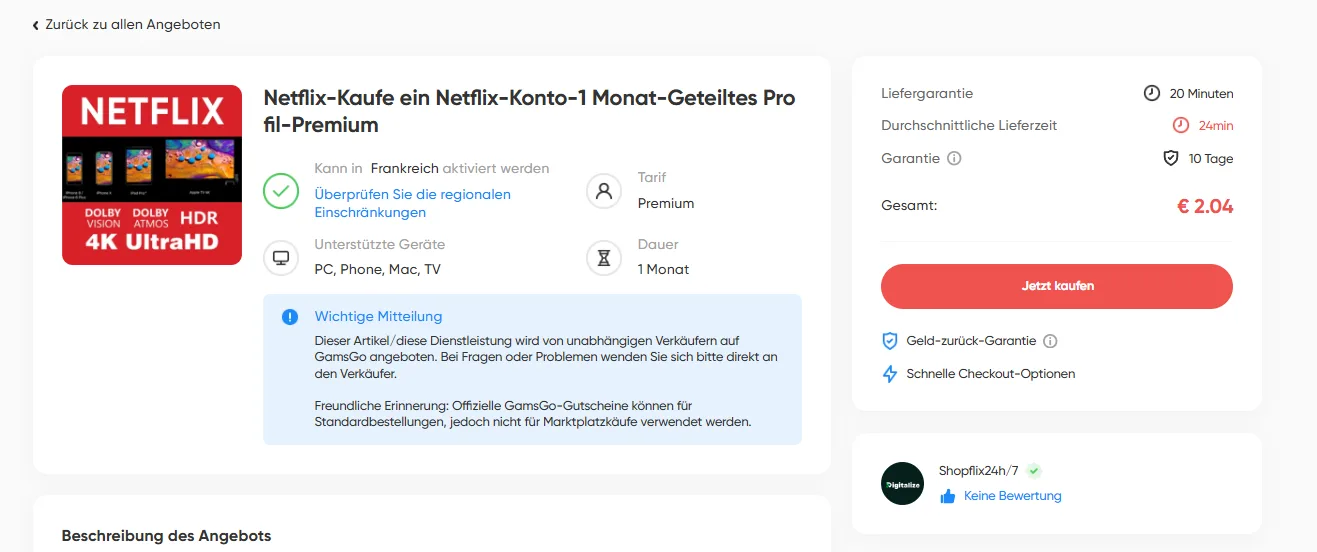Select the '10 Tage' guarantee value
The width and height of the screenshot is (1317, 552).
(1211, 158)
